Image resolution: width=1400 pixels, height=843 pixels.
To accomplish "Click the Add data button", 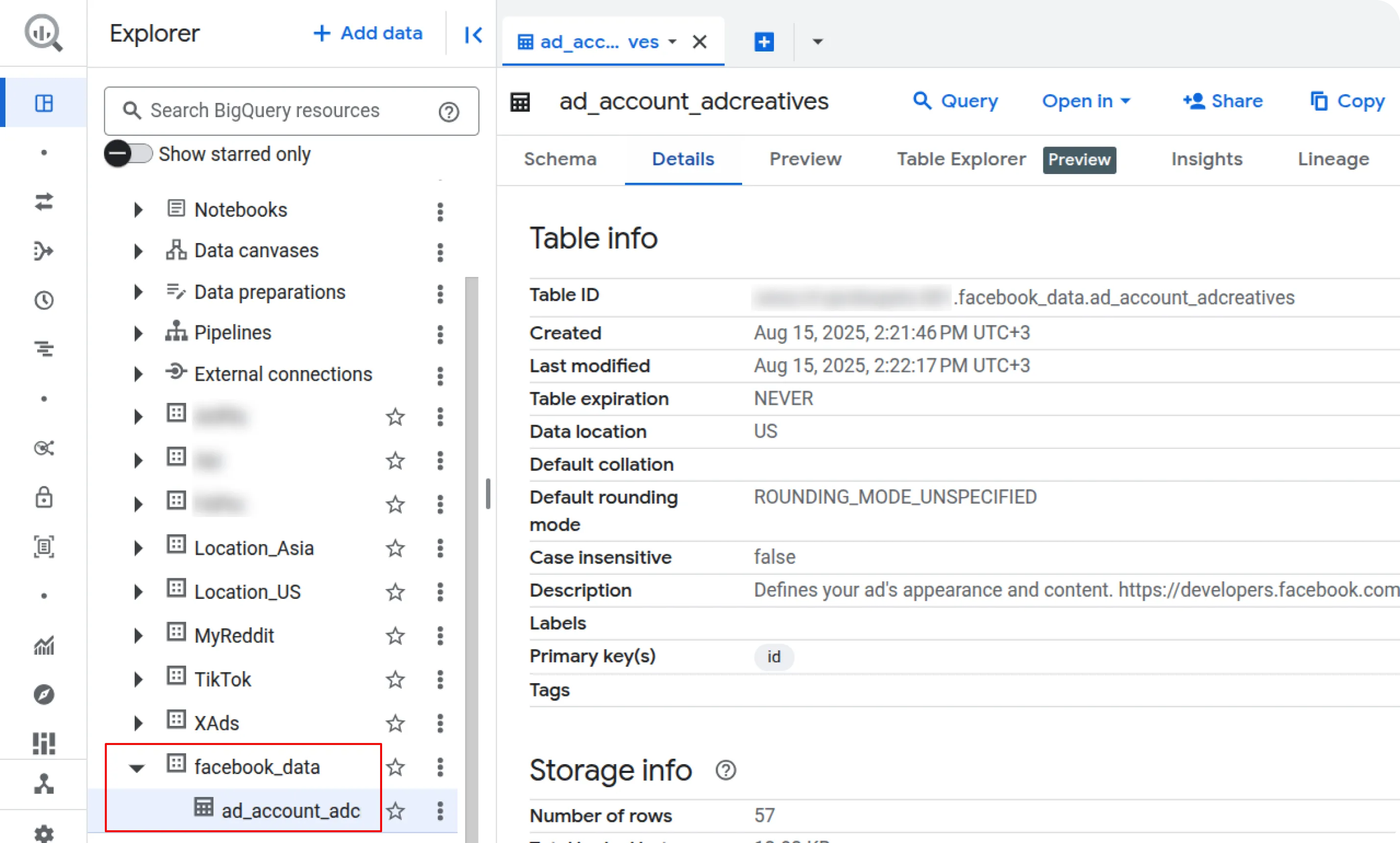I will (x=368, y=33).
